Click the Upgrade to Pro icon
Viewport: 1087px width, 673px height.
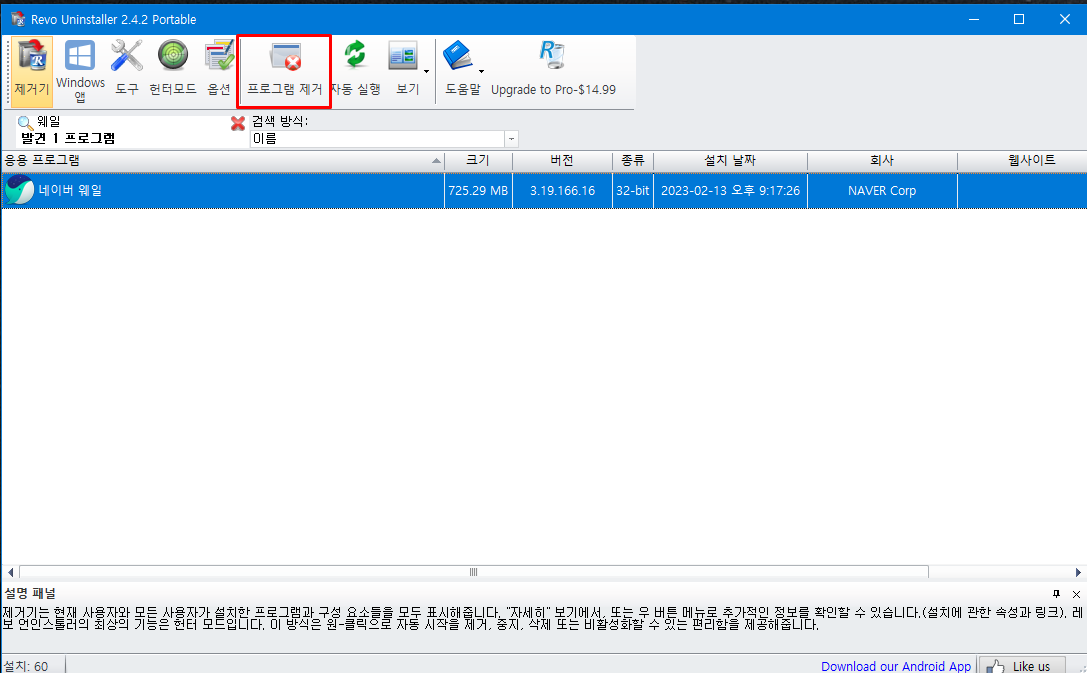click(552, 57)
